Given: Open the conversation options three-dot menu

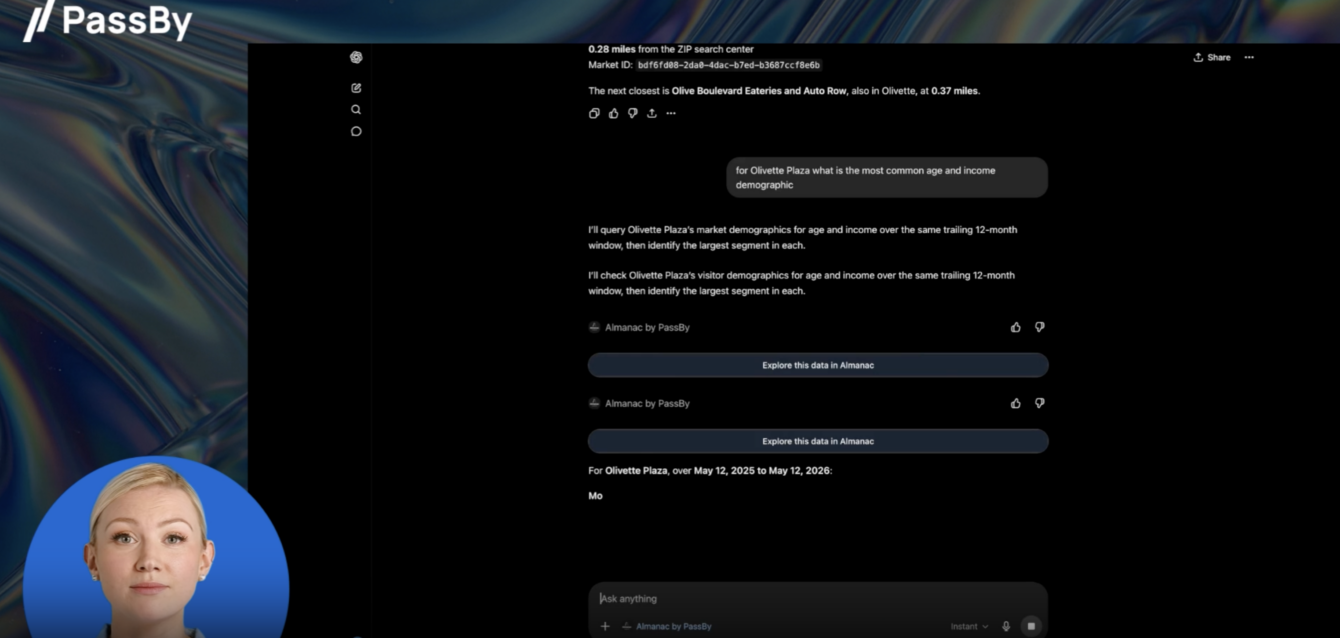Looking at the screenshot, I should (x=1249, y=57).
